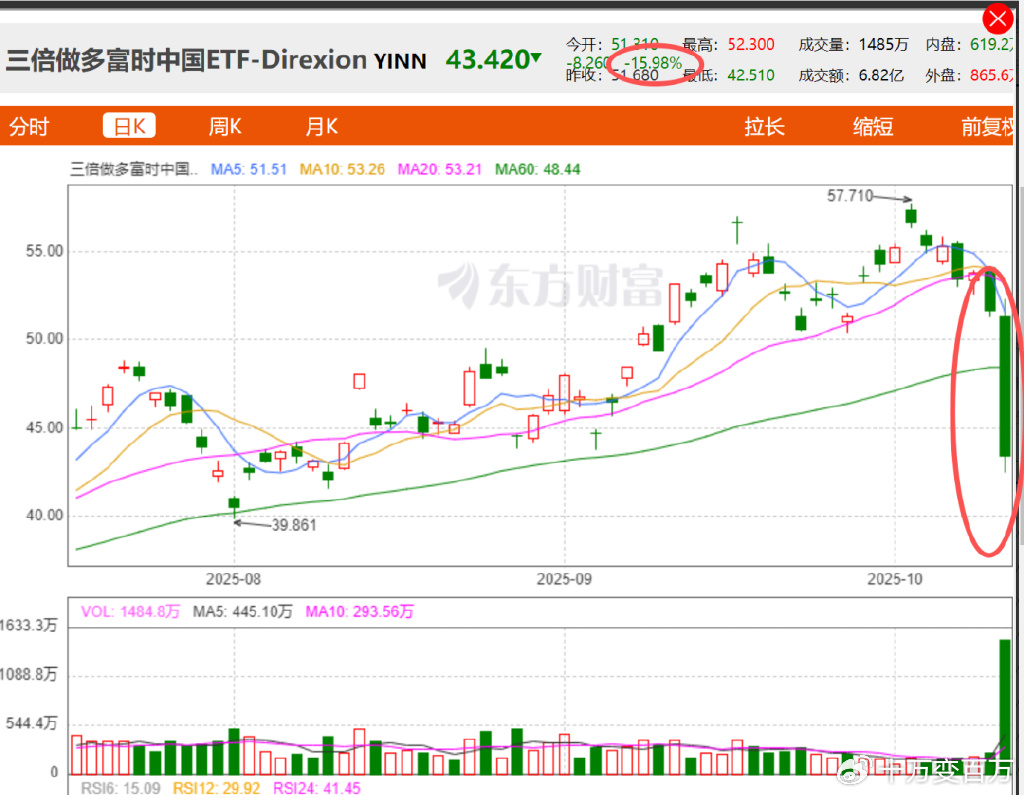This screenshot has height=795, width=1024.
Task: Click the green down arrow beside price 43.420
Action: pyautogui.click(x=537, y=59)
